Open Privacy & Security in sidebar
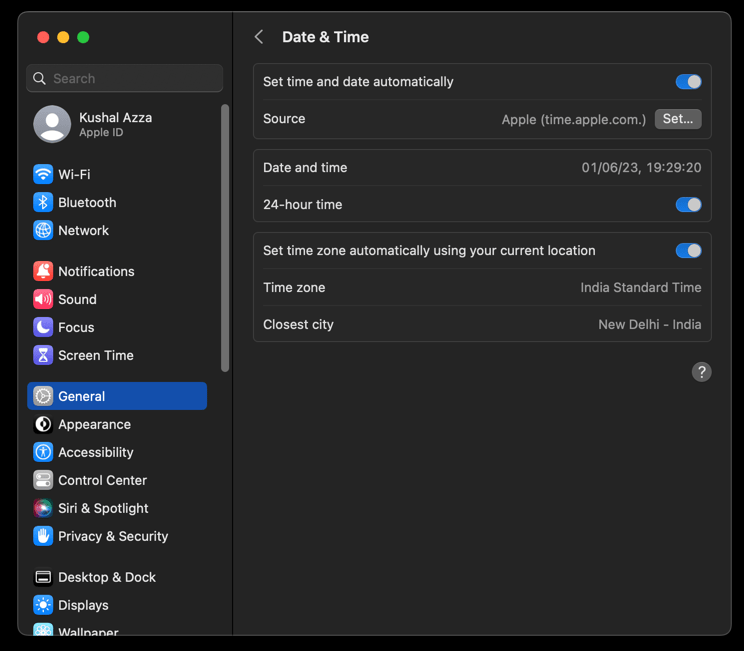The image size is (744, 651). [112, 536]
